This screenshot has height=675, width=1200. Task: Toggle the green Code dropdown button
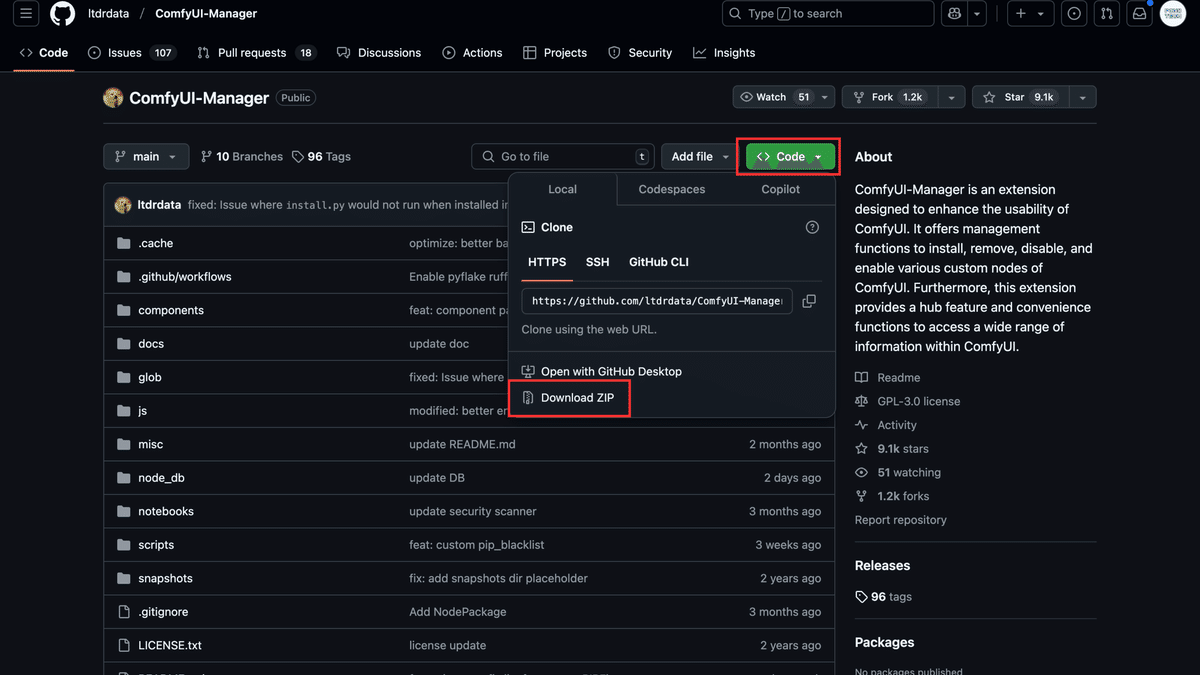click(790, 157)
